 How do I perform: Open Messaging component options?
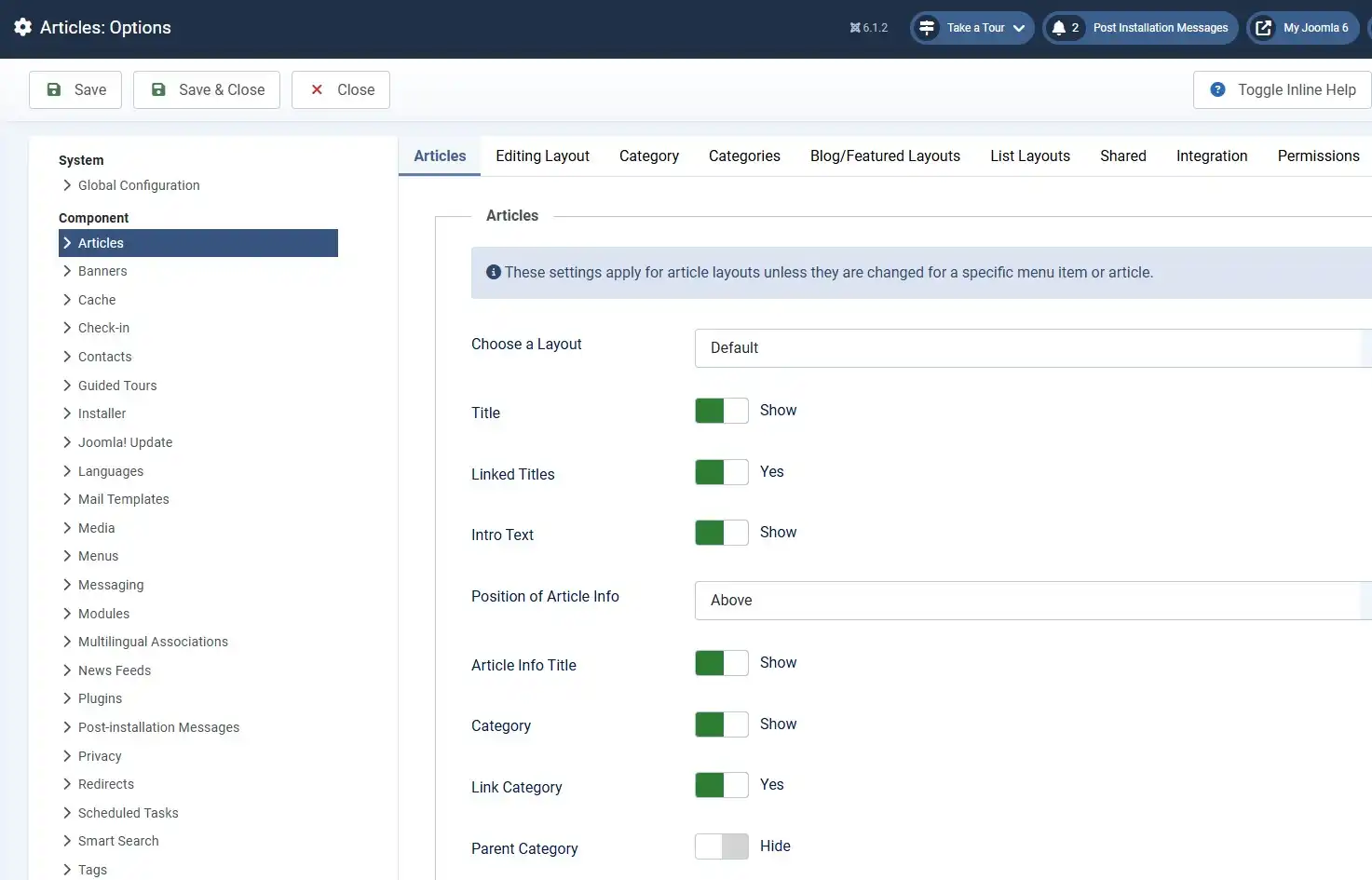tap(111, 585)
